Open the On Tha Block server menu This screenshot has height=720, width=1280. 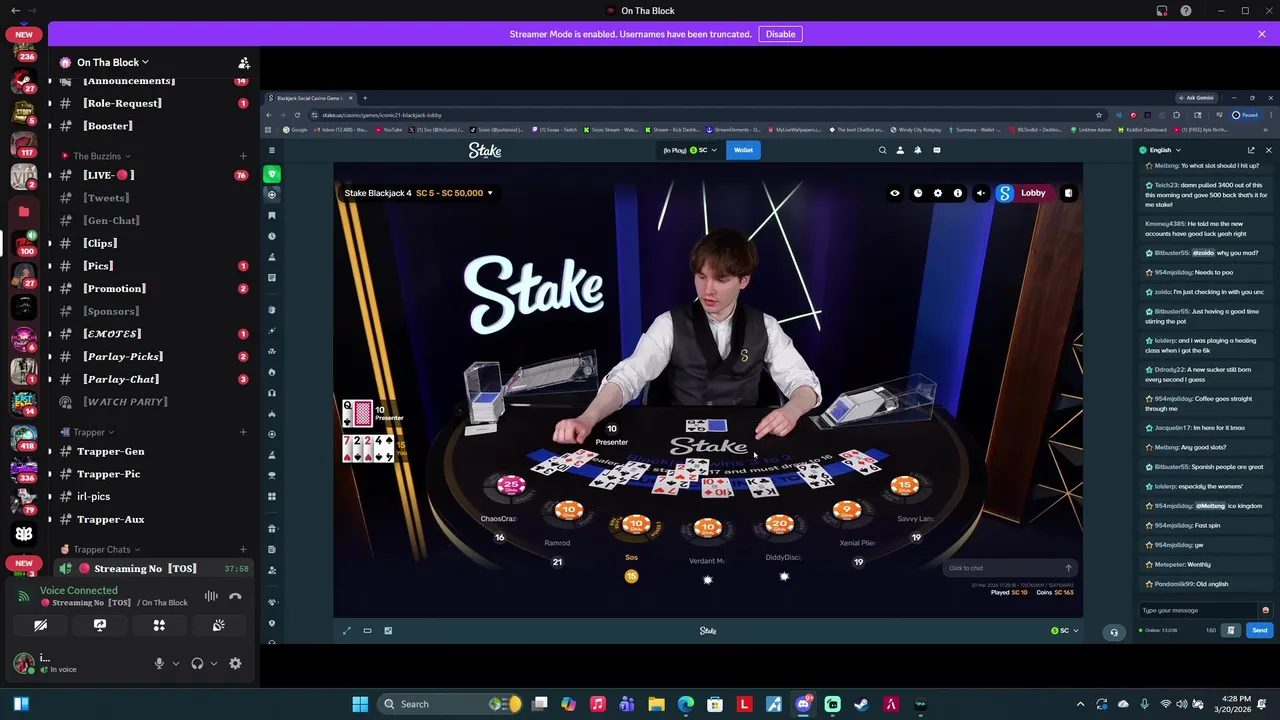(x=112, y=62)
